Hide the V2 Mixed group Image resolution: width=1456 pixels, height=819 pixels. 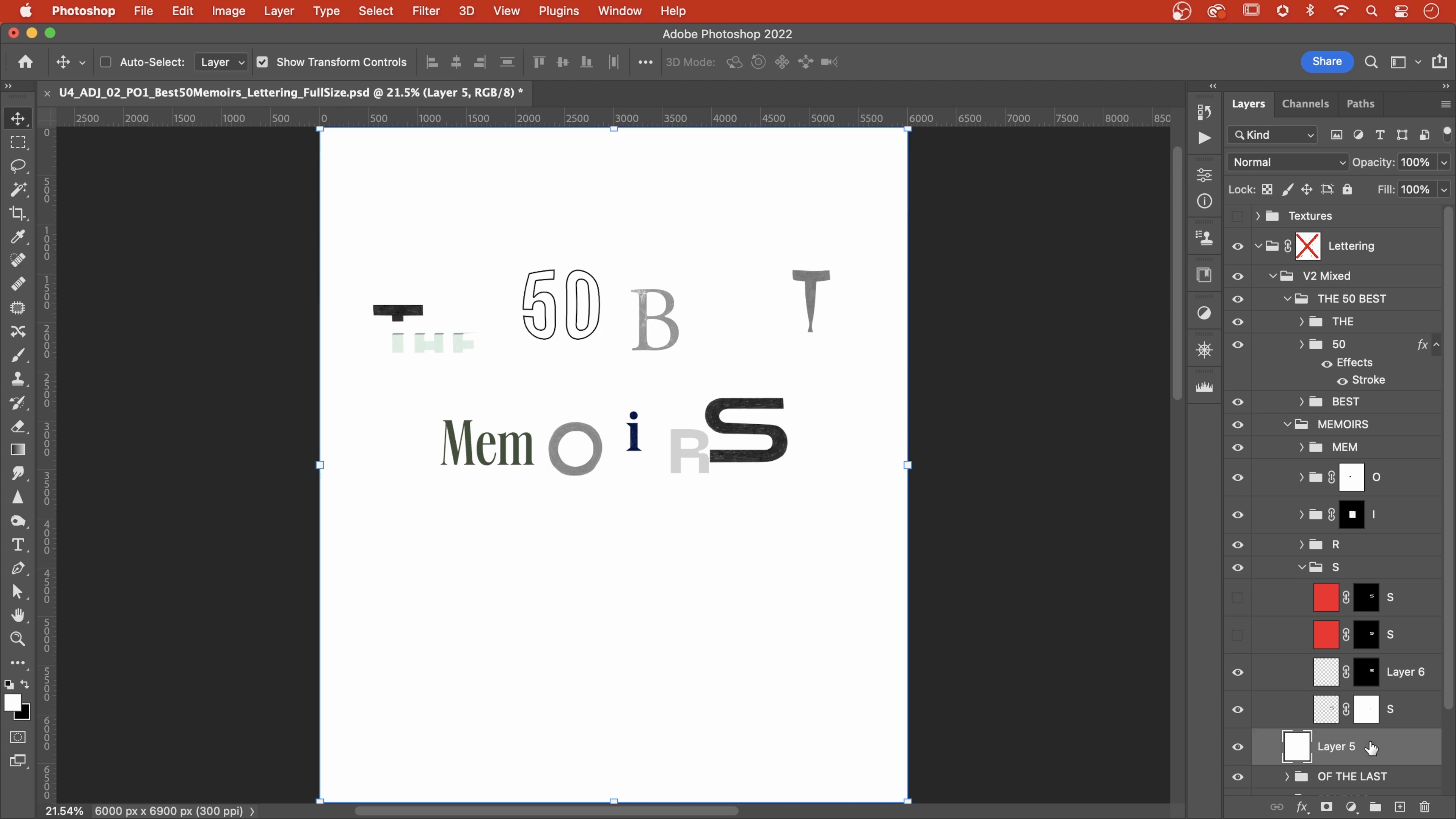[1238, 276]
